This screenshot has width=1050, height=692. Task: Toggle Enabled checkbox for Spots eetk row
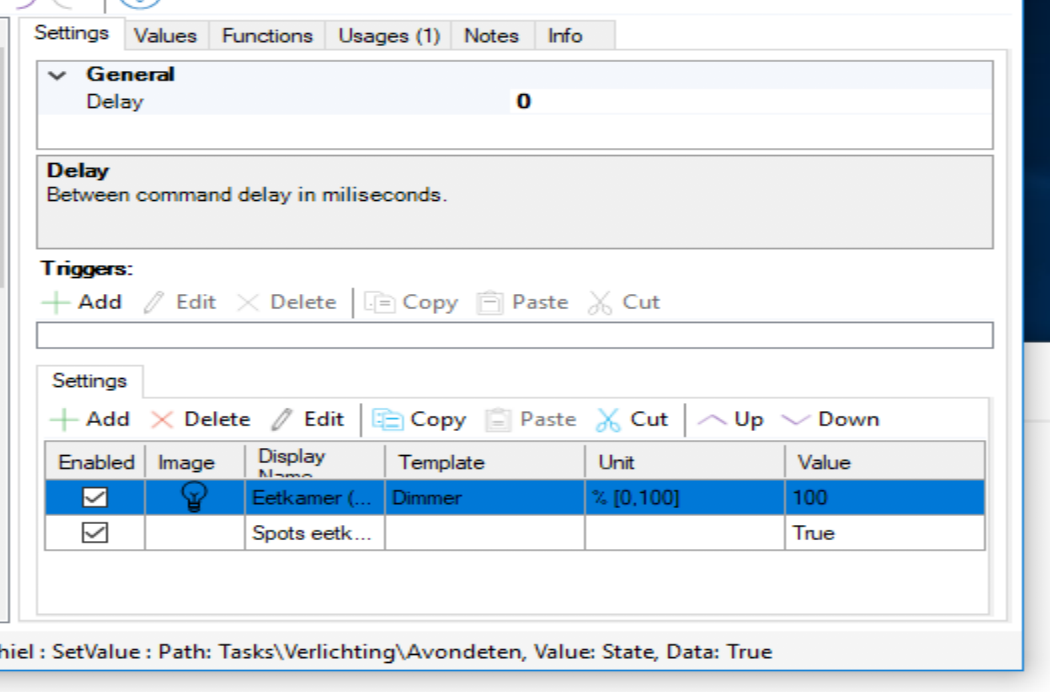click(94, 533)
